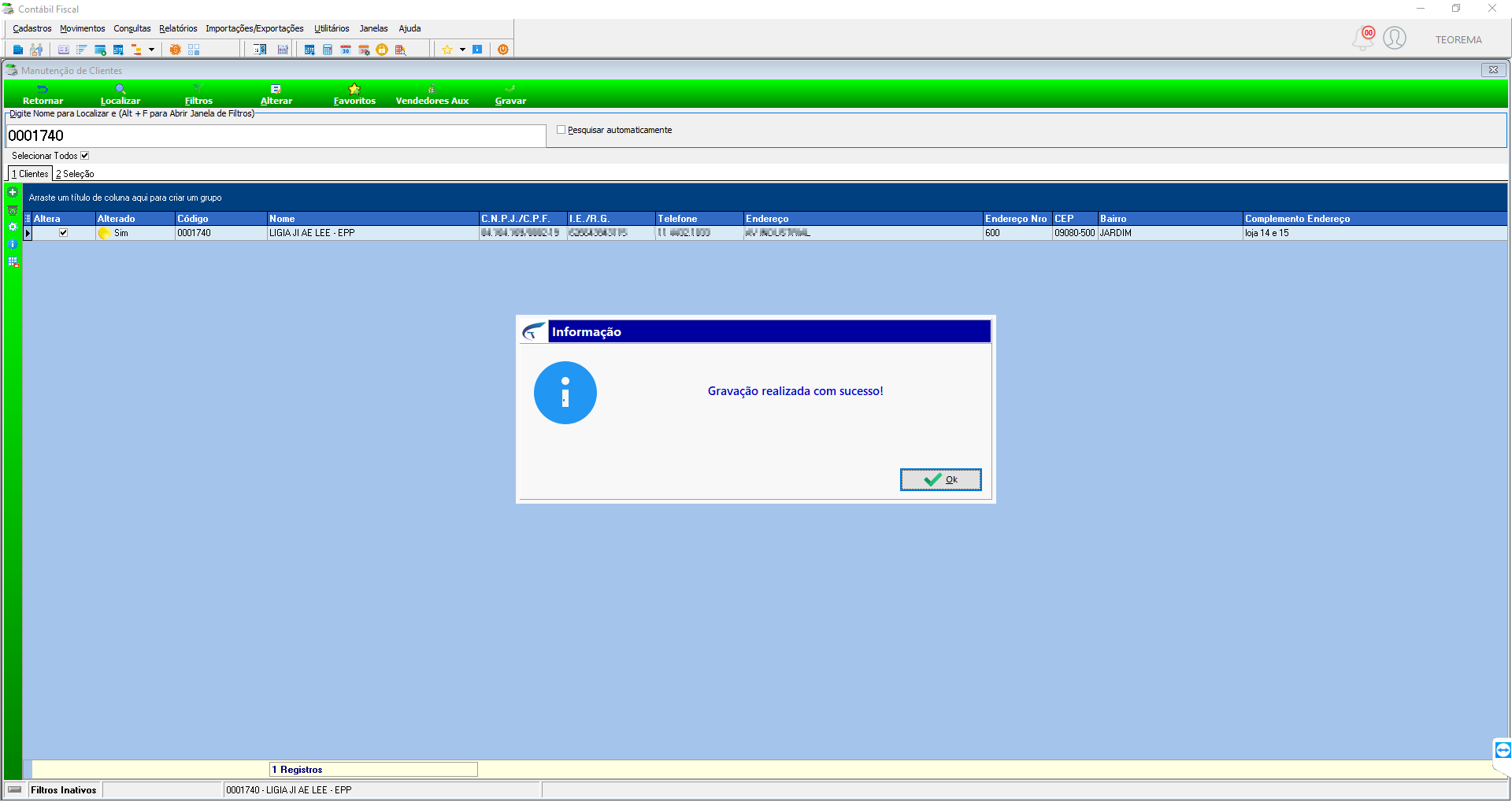Enable Pesquisar automaticamente checkbox

[561, 130]
